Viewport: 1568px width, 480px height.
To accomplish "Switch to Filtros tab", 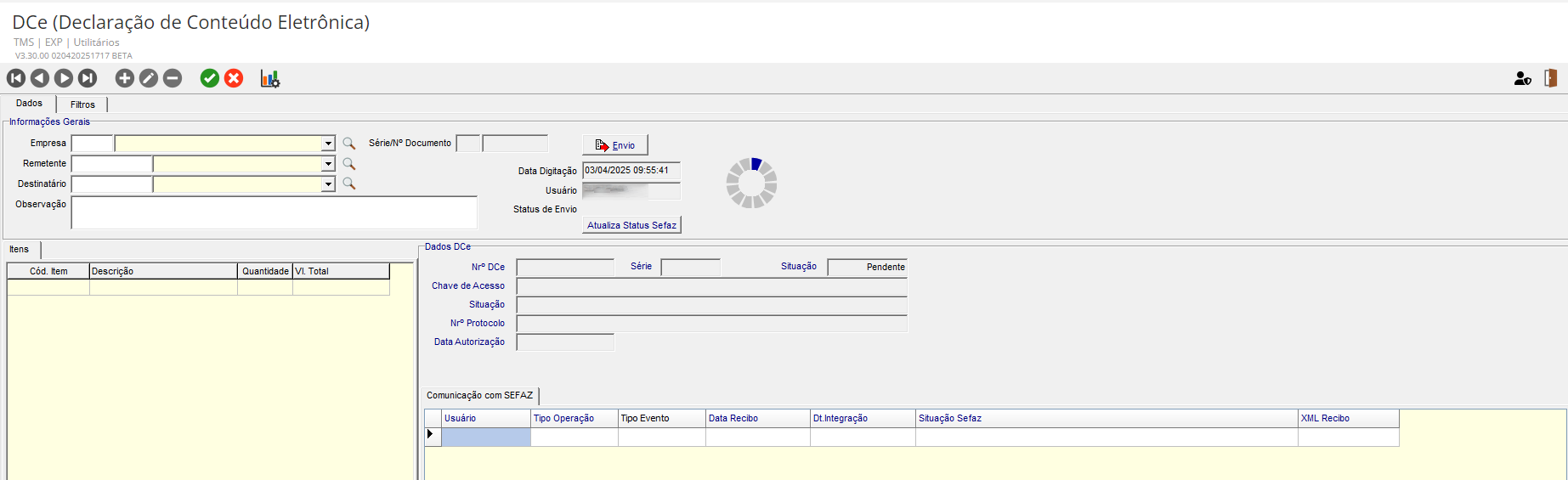I will click(x=82, y=104).
